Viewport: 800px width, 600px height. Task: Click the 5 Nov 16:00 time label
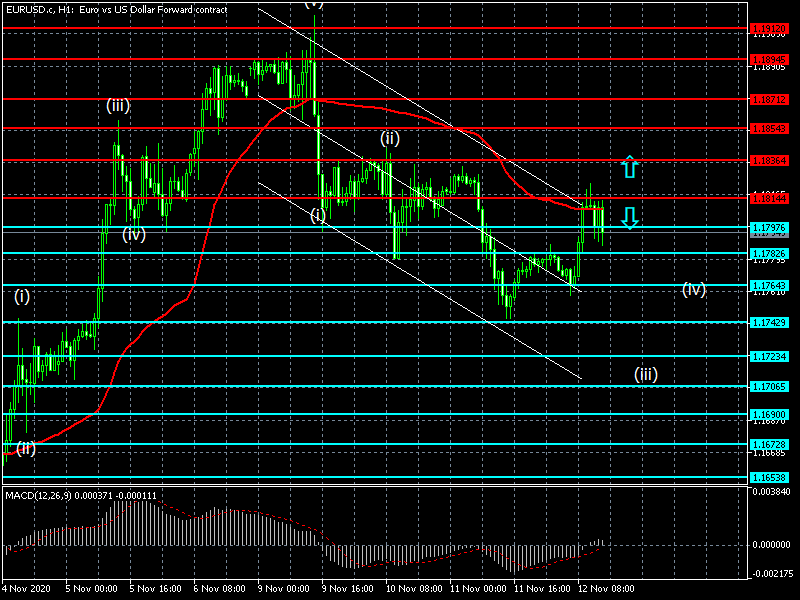pos(156,589)
